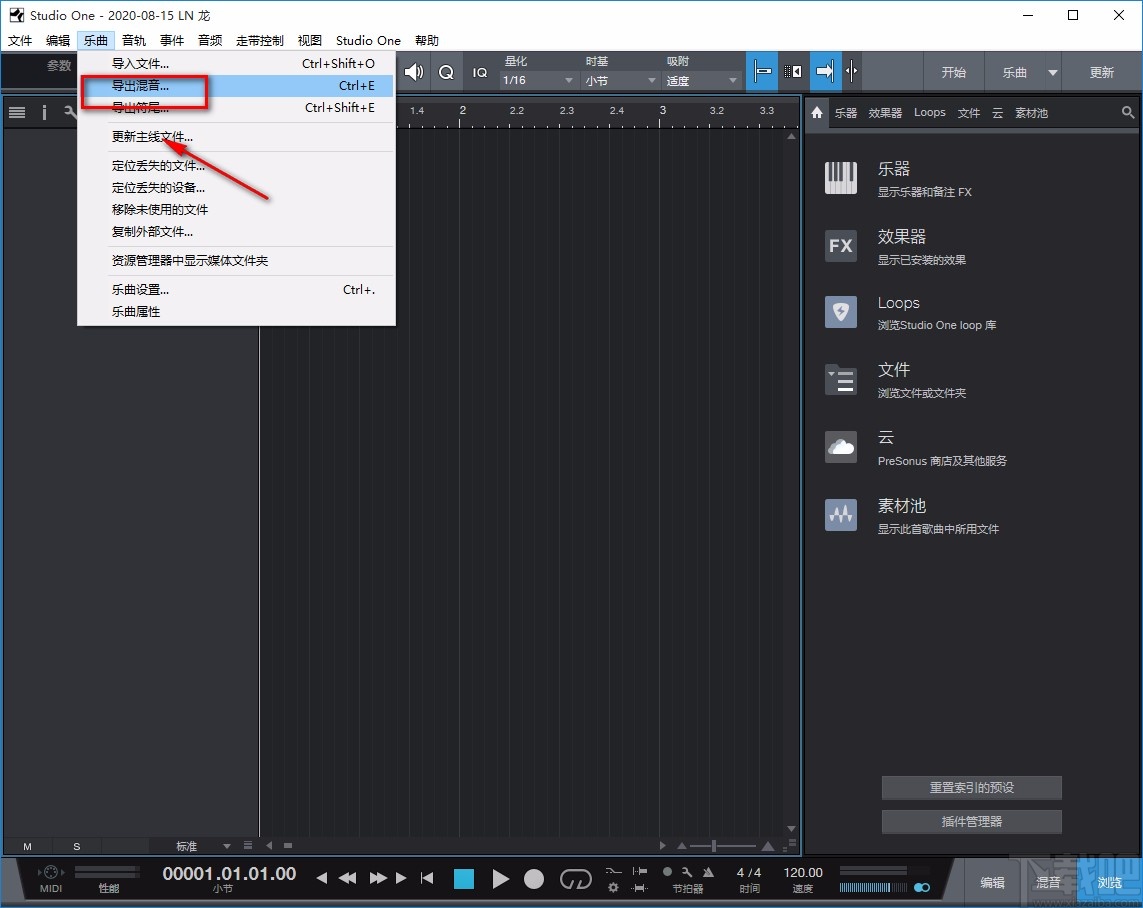The height and width of the screenshot is (908, 1143).
Task: Click the 4/4 time signature field
Action: click(748, 872)
